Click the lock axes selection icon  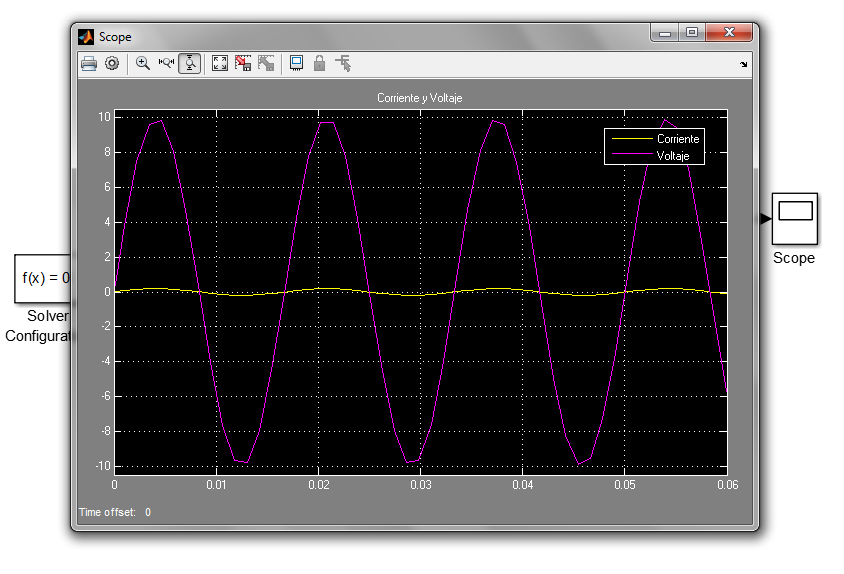pyautogui.click(x=319, y=64)
